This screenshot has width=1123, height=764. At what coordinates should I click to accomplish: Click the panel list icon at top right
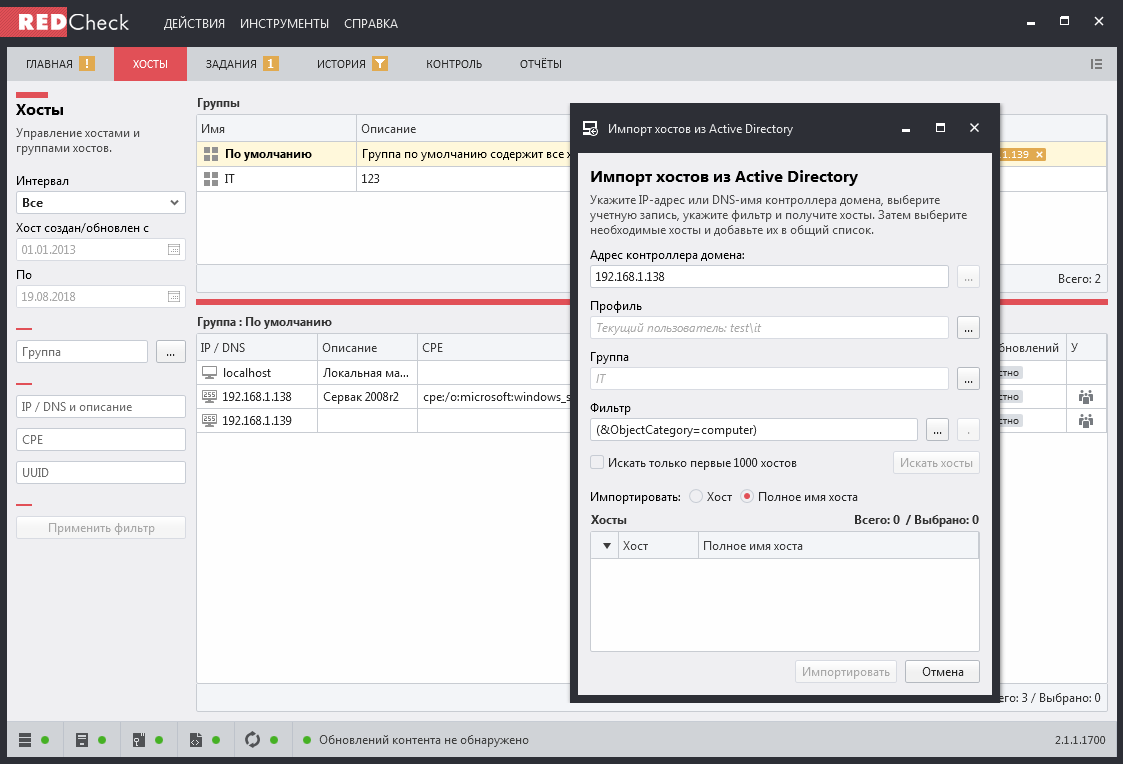pyautogui.click(x=1096, y=64)
